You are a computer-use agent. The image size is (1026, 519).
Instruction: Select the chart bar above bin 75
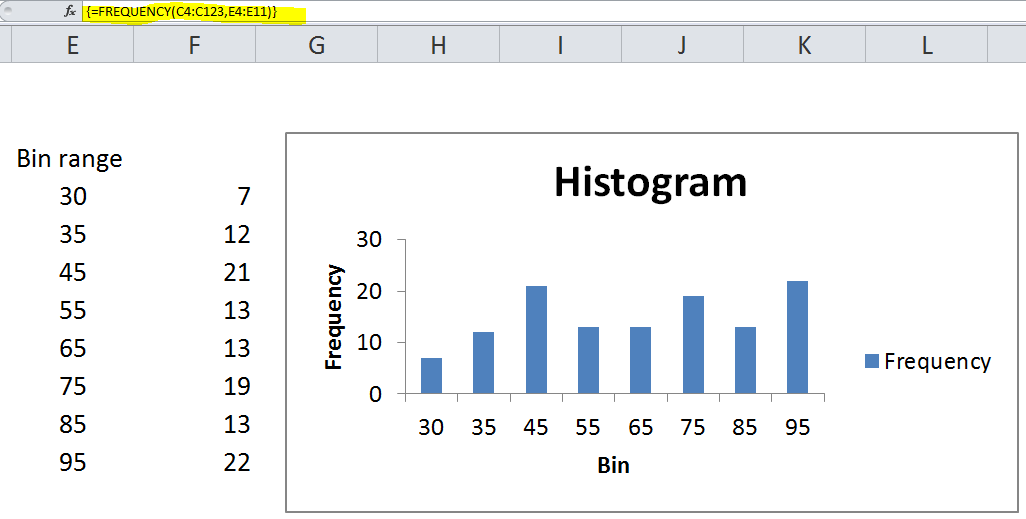coord(693,345)
